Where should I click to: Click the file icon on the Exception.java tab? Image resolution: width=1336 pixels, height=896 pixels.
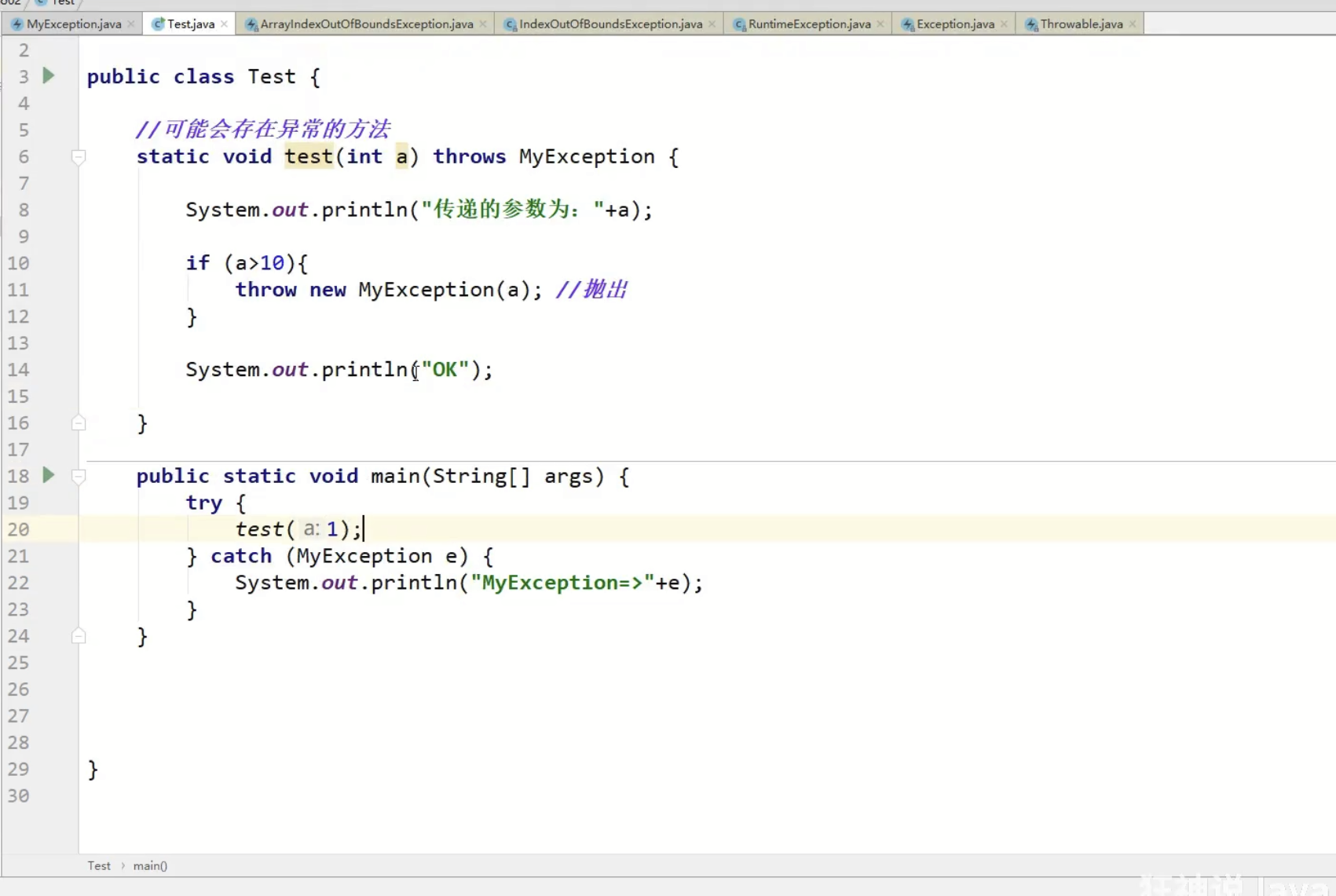[x=908, y=24]
